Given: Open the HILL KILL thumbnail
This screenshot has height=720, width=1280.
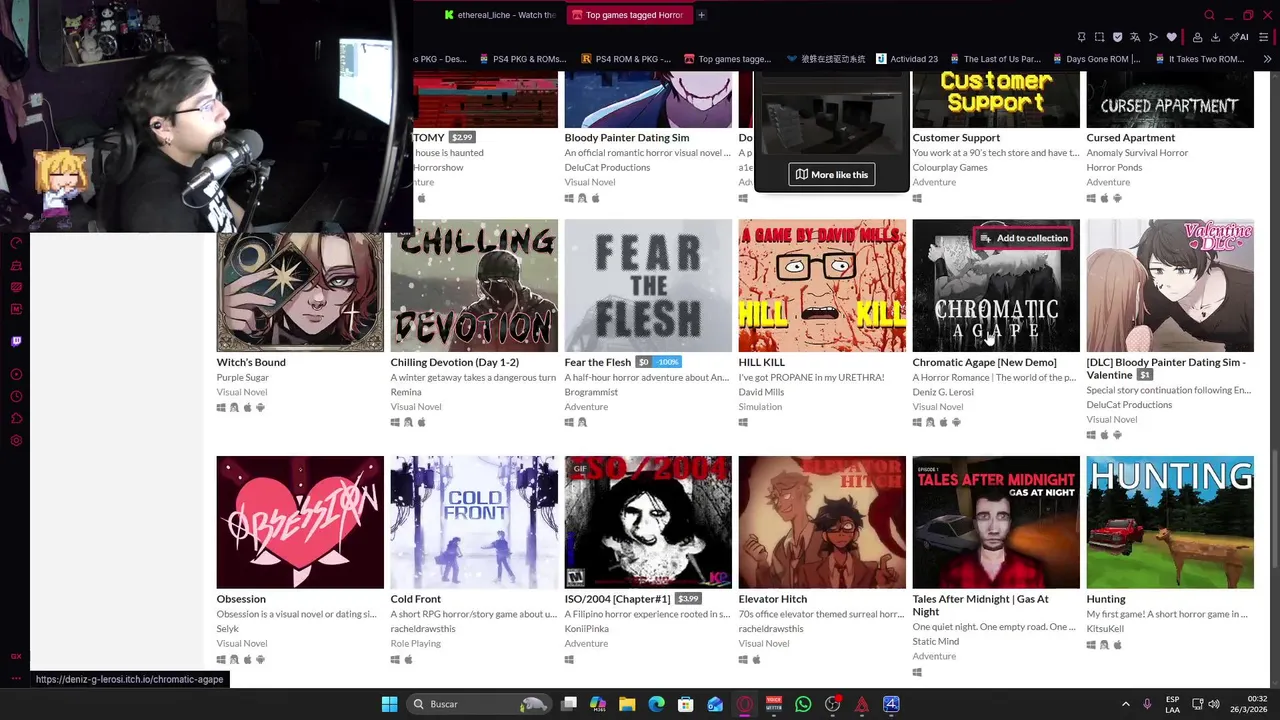Looking at the screenshot, I should tap(822, 286).
